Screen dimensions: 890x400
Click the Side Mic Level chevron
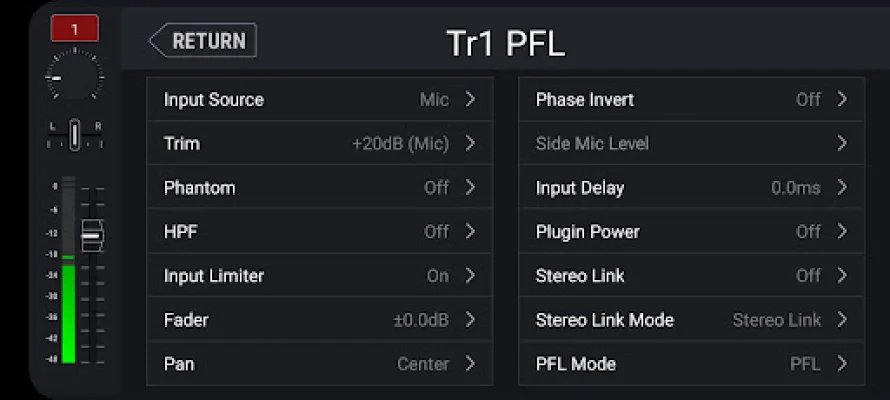[x=842, y=144]
